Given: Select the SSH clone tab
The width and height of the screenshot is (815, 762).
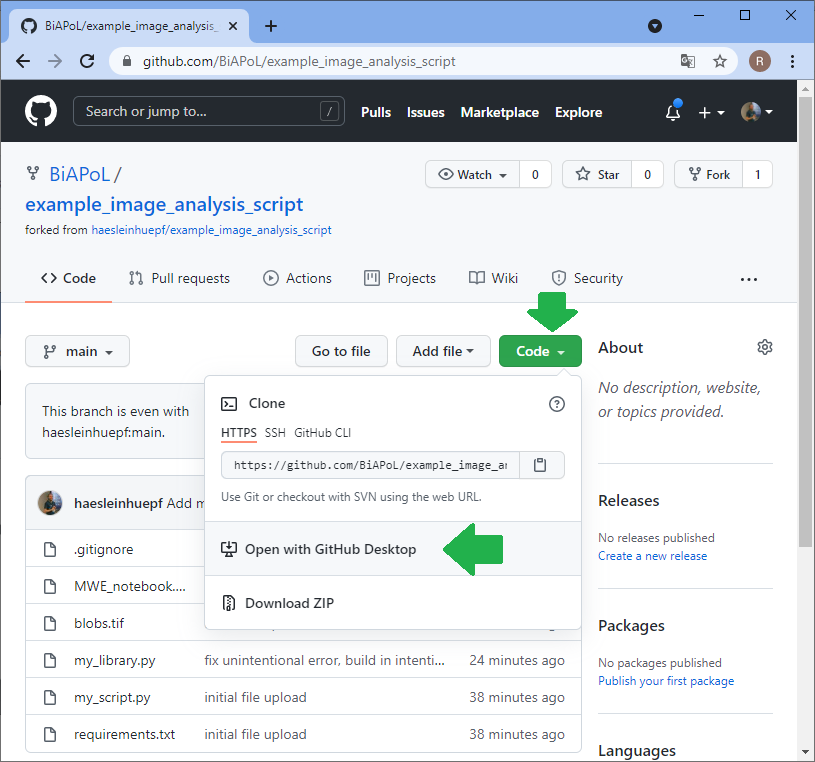Looking at the screenshot, I should tap(275, 433).
